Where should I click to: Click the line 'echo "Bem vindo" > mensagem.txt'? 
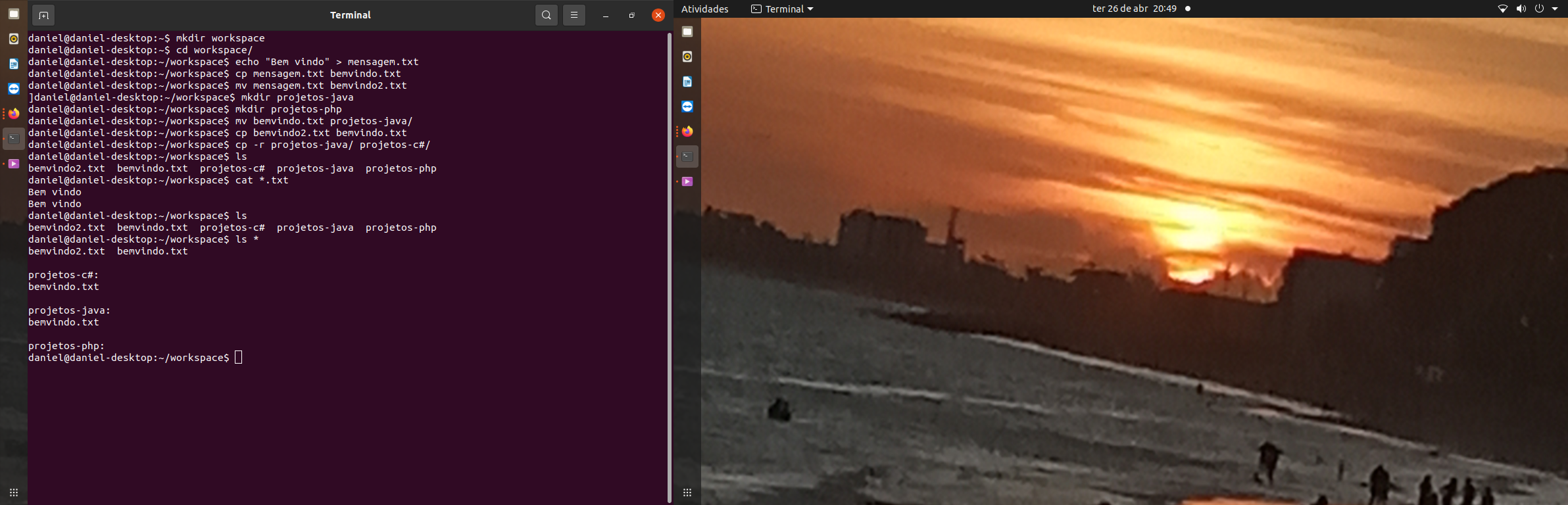(x=327, y=62)
